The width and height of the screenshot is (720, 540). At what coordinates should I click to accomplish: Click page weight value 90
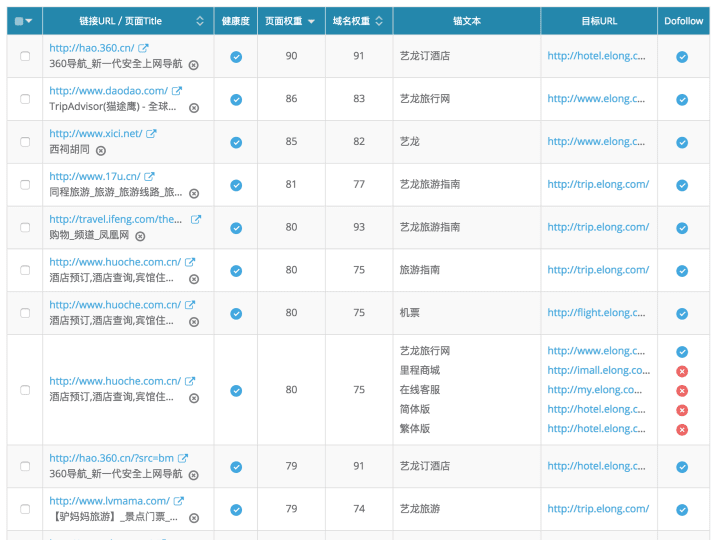coord(291,56)
